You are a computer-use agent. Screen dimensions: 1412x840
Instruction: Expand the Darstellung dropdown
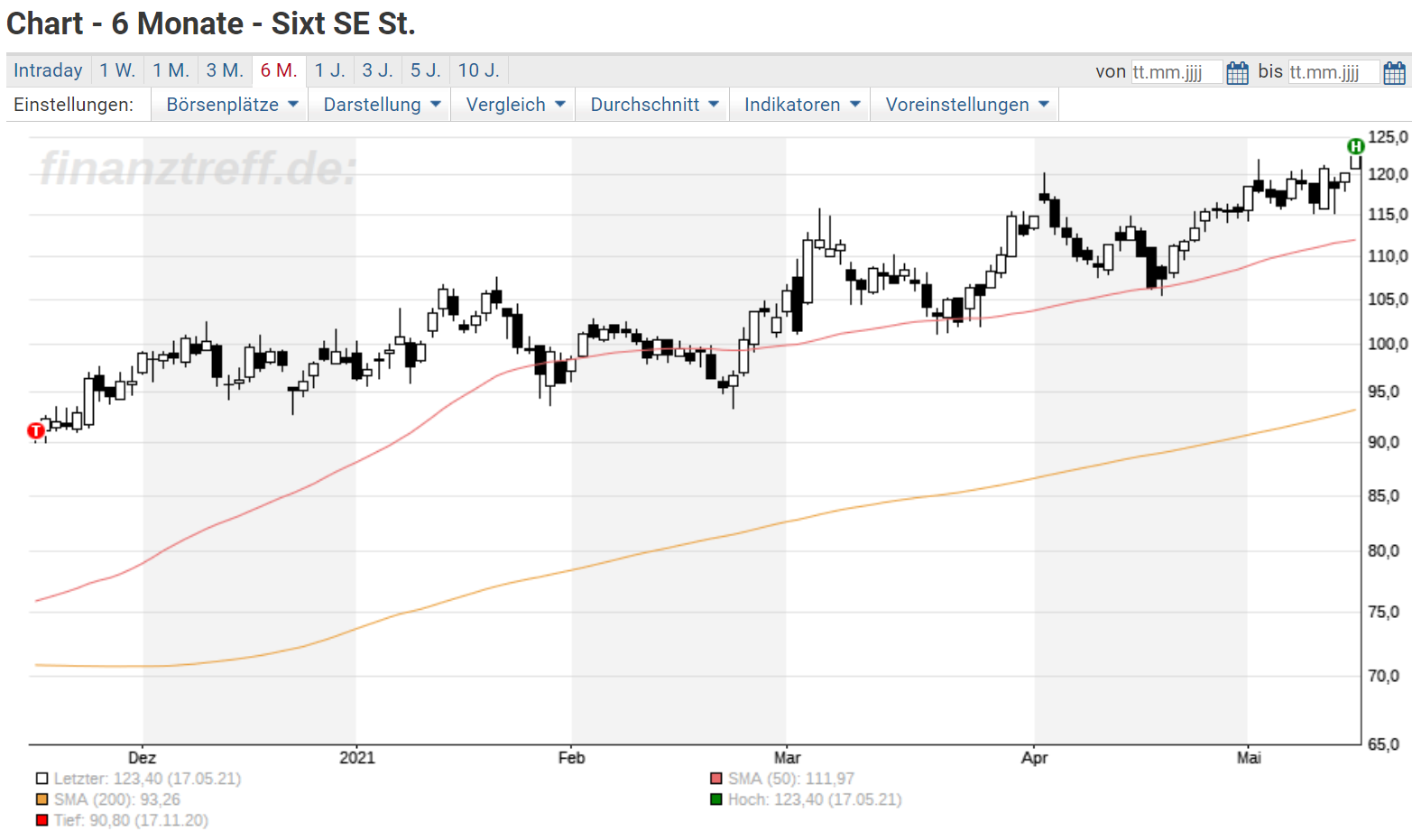point(381,105)
